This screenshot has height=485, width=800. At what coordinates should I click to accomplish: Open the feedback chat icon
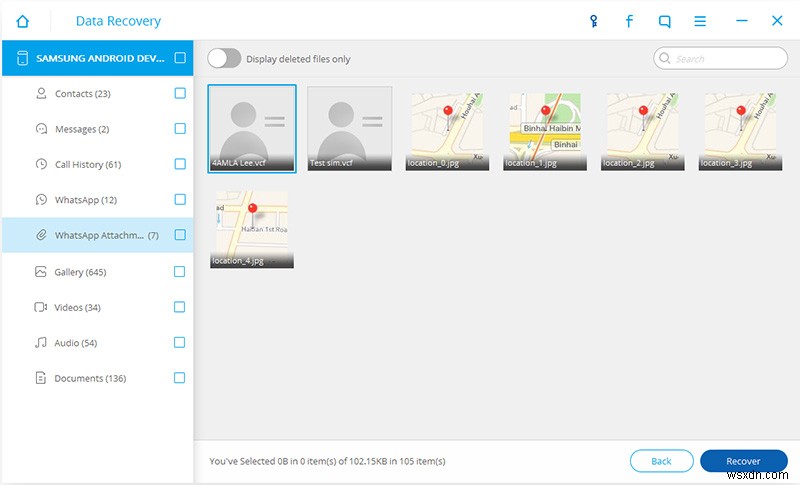tap(665, 21)
